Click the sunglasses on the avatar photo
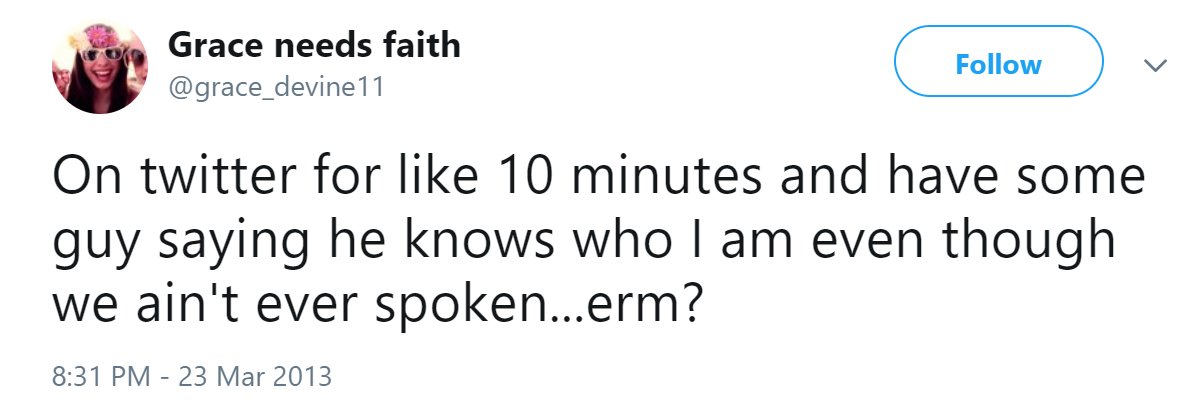The image size is (1196, 415). pyautogui.click(x=111, y=55)
